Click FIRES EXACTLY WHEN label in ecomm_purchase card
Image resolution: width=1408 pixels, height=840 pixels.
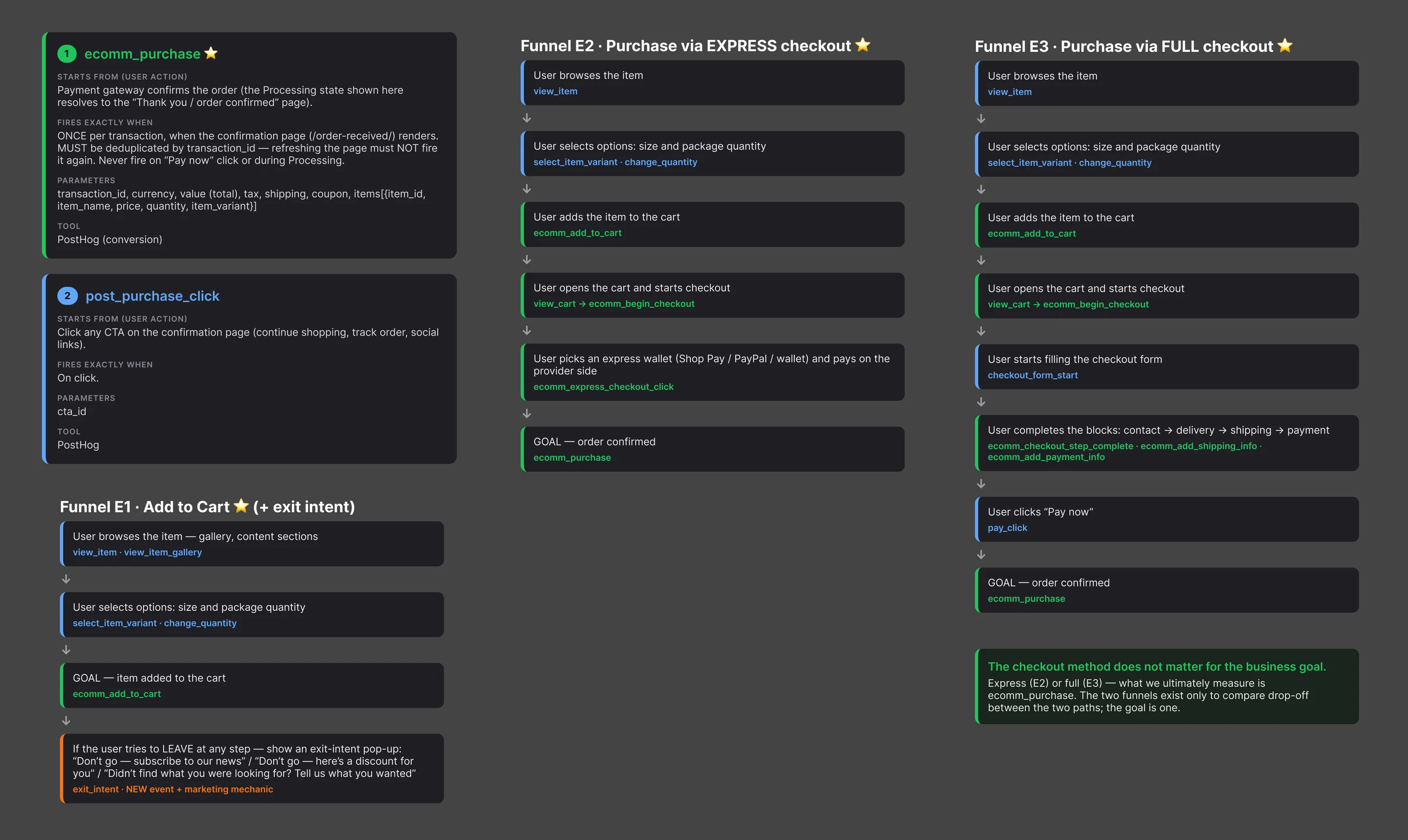tap(105, 122)
